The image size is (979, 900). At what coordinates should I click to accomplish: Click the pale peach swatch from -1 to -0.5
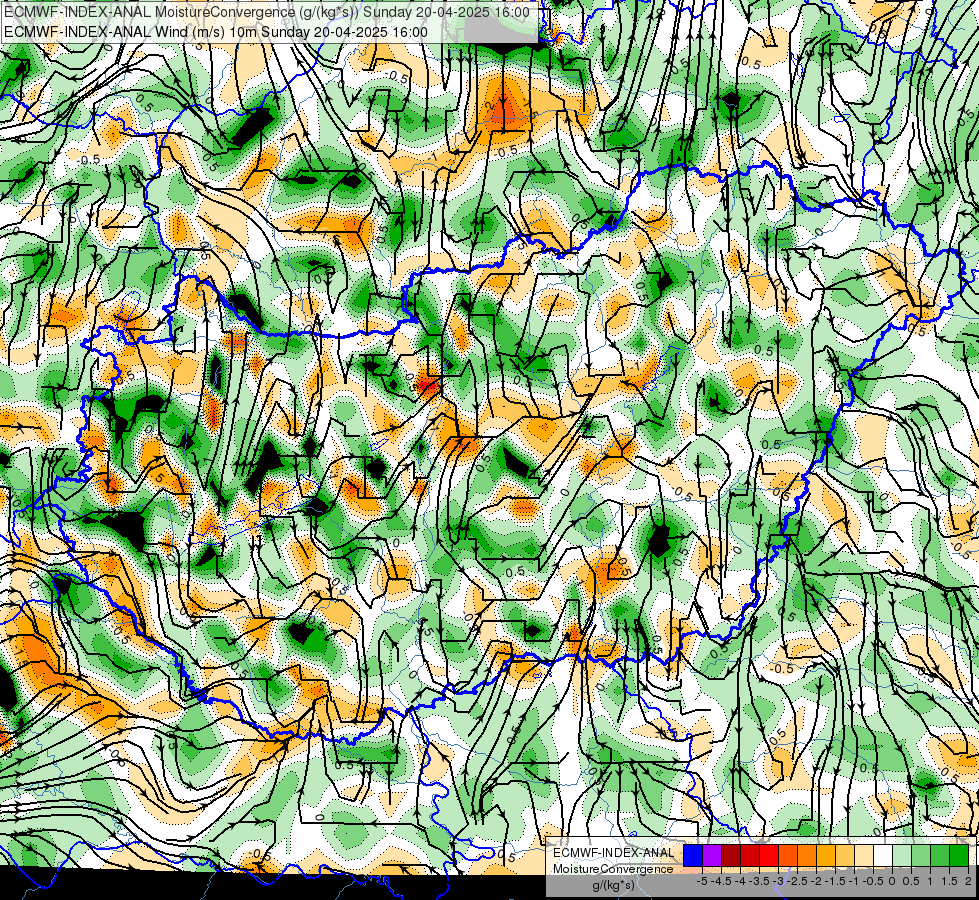[x=864, y=855]
